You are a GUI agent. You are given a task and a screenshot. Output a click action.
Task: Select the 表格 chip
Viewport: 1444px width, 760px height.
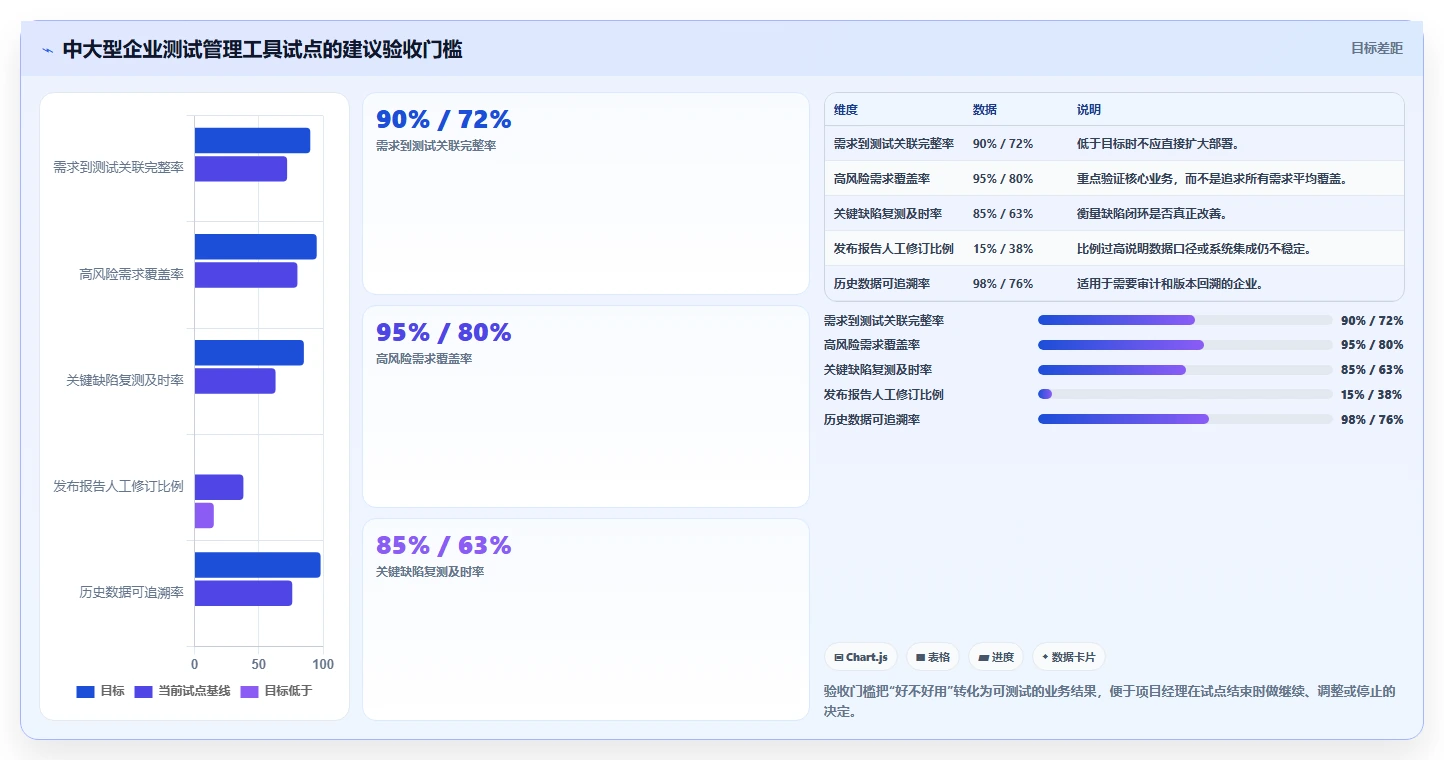pyautogui.click(x=933, y=657)
